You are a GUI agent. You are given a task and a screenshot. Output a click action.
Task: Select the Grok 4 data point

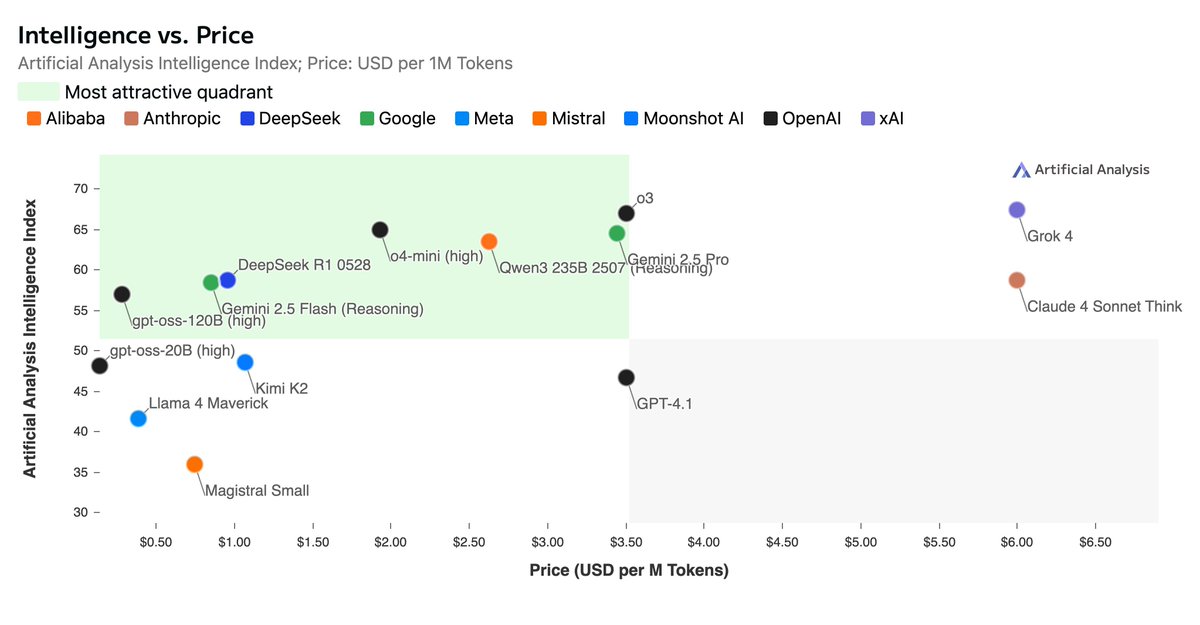[1017, 210]
